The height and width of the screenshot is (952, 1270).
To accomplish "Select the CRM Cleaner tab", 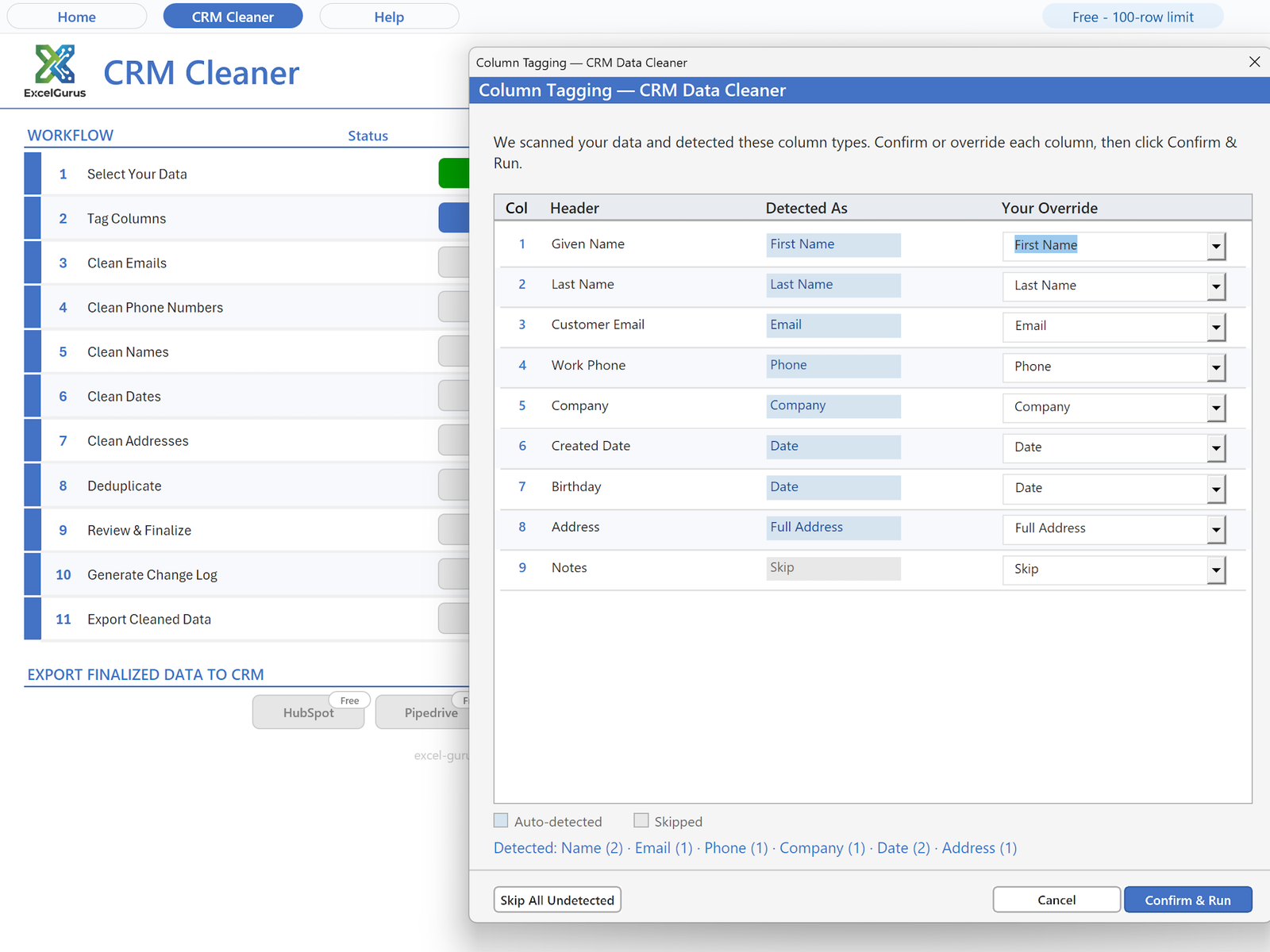I will (233, 17).
